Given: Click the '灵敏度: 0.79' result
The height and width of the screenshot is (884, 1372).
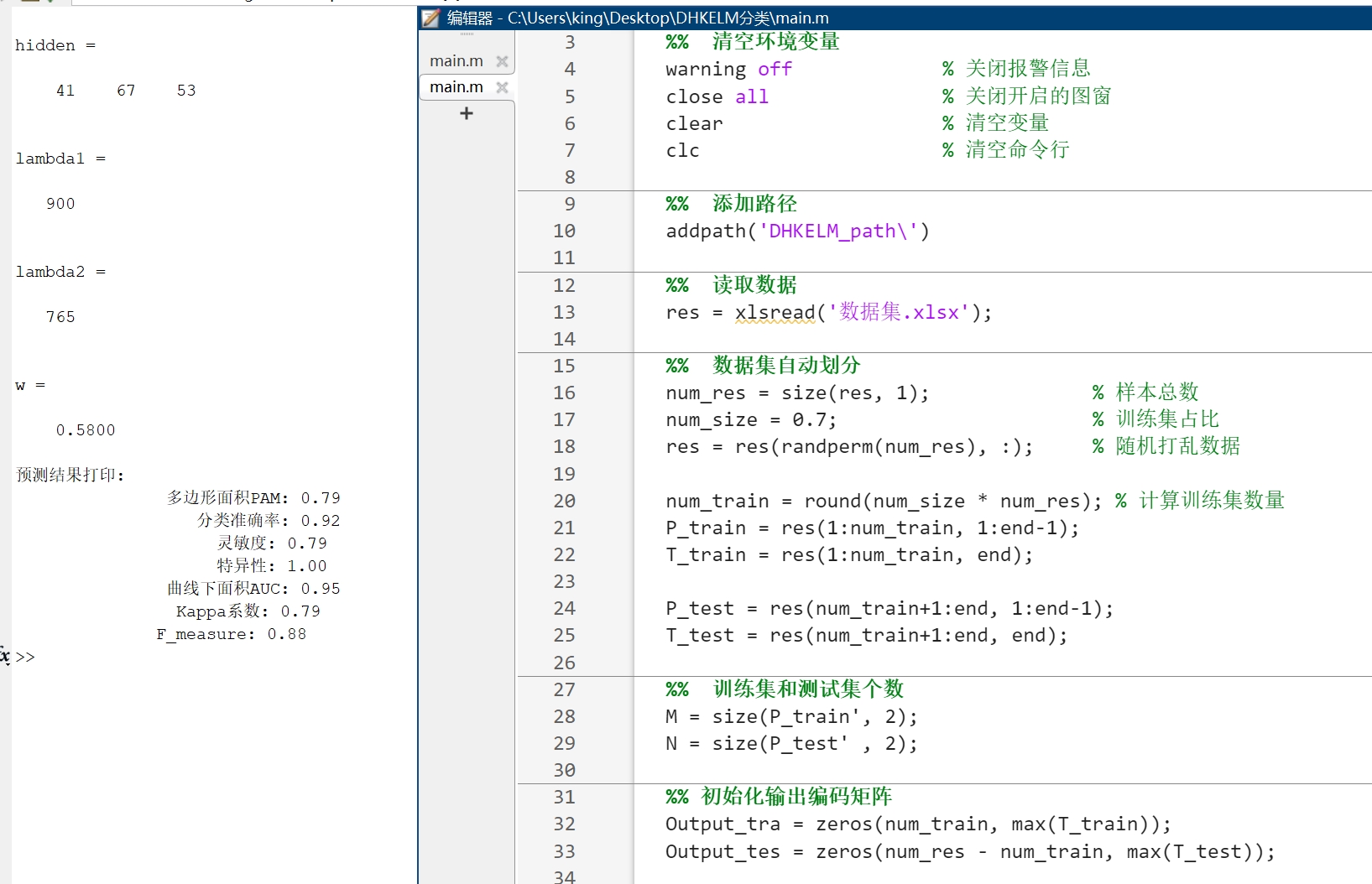Looking at the screenshot, I should 272,543.
